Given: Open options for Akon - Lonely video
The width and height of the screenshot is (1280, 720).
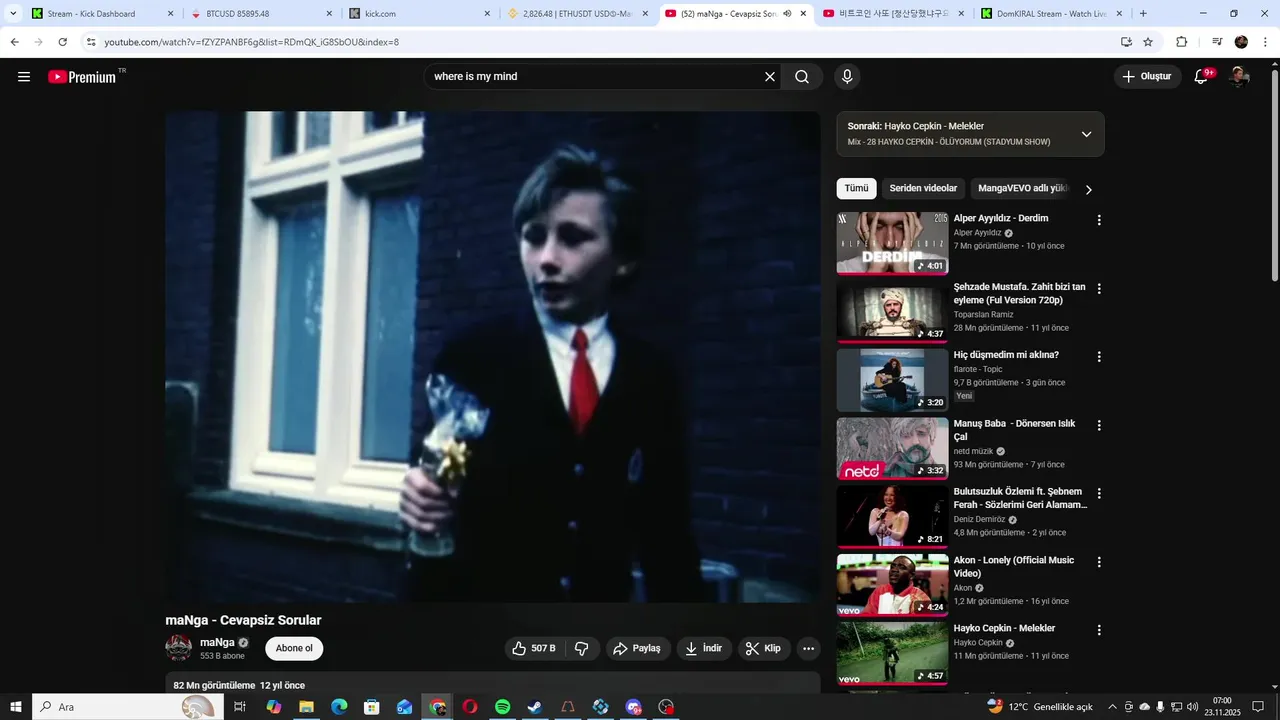Looking at the screenshot, I should pos(1099,562).
